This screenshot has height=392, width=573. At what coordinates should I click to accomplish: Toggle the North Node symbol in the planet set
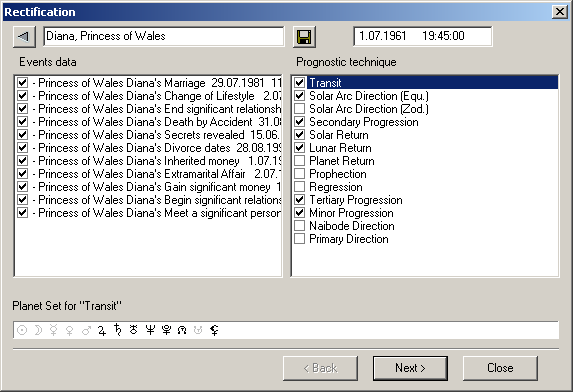(x=182, y=330)
